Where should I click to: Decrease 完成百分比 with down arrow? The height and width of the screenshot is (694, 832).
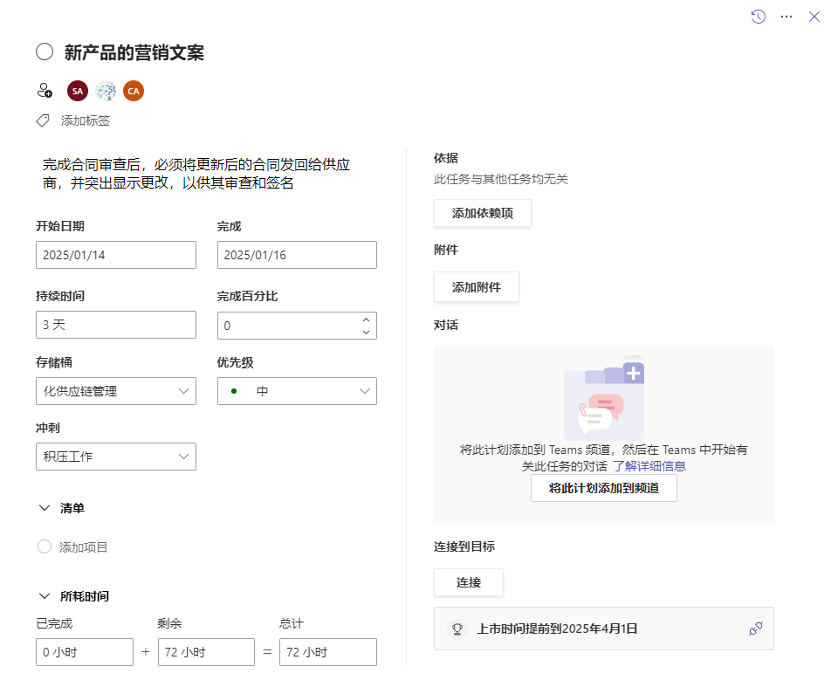point(366,332)
